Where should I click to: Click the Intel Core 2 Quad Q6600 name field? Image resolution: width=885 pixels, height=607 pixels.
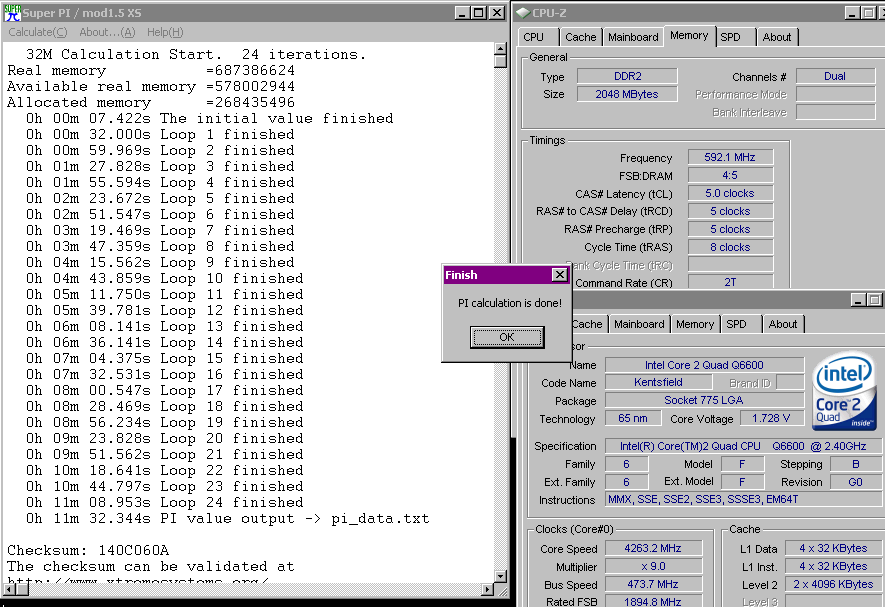pos(704,365)
